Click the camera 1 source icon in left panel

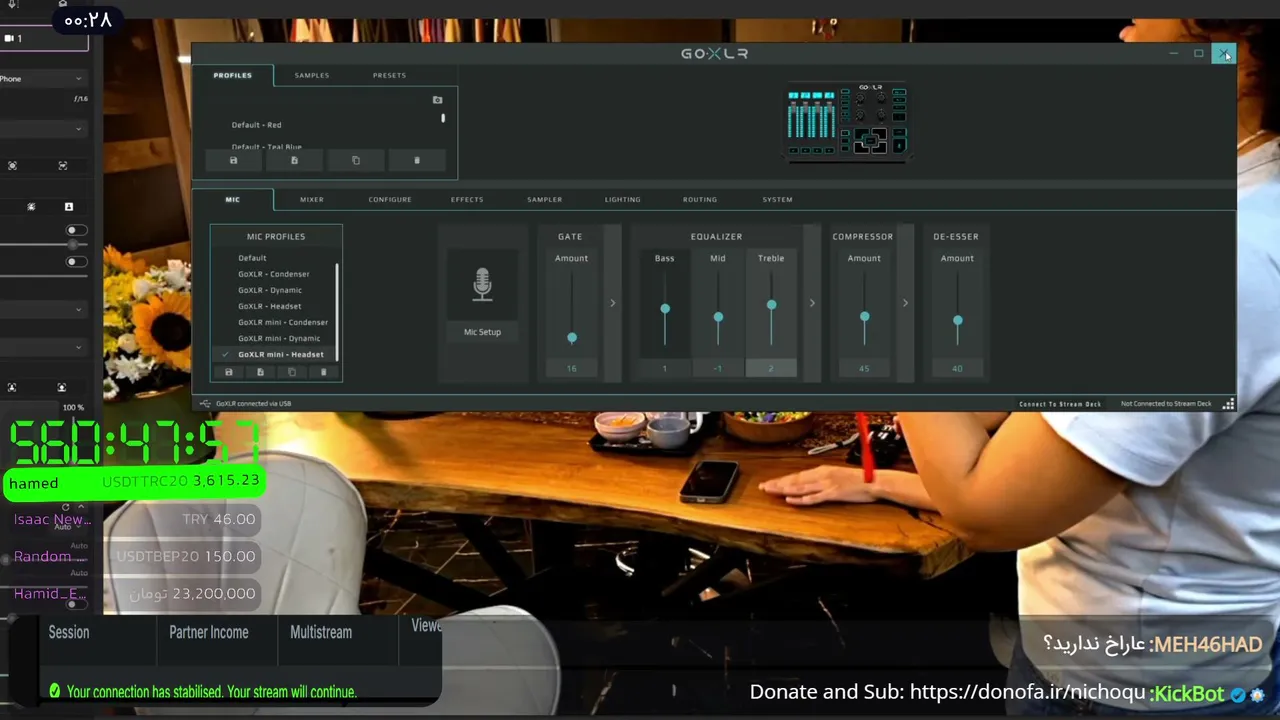pyautogui.click(x=9, y=38)
